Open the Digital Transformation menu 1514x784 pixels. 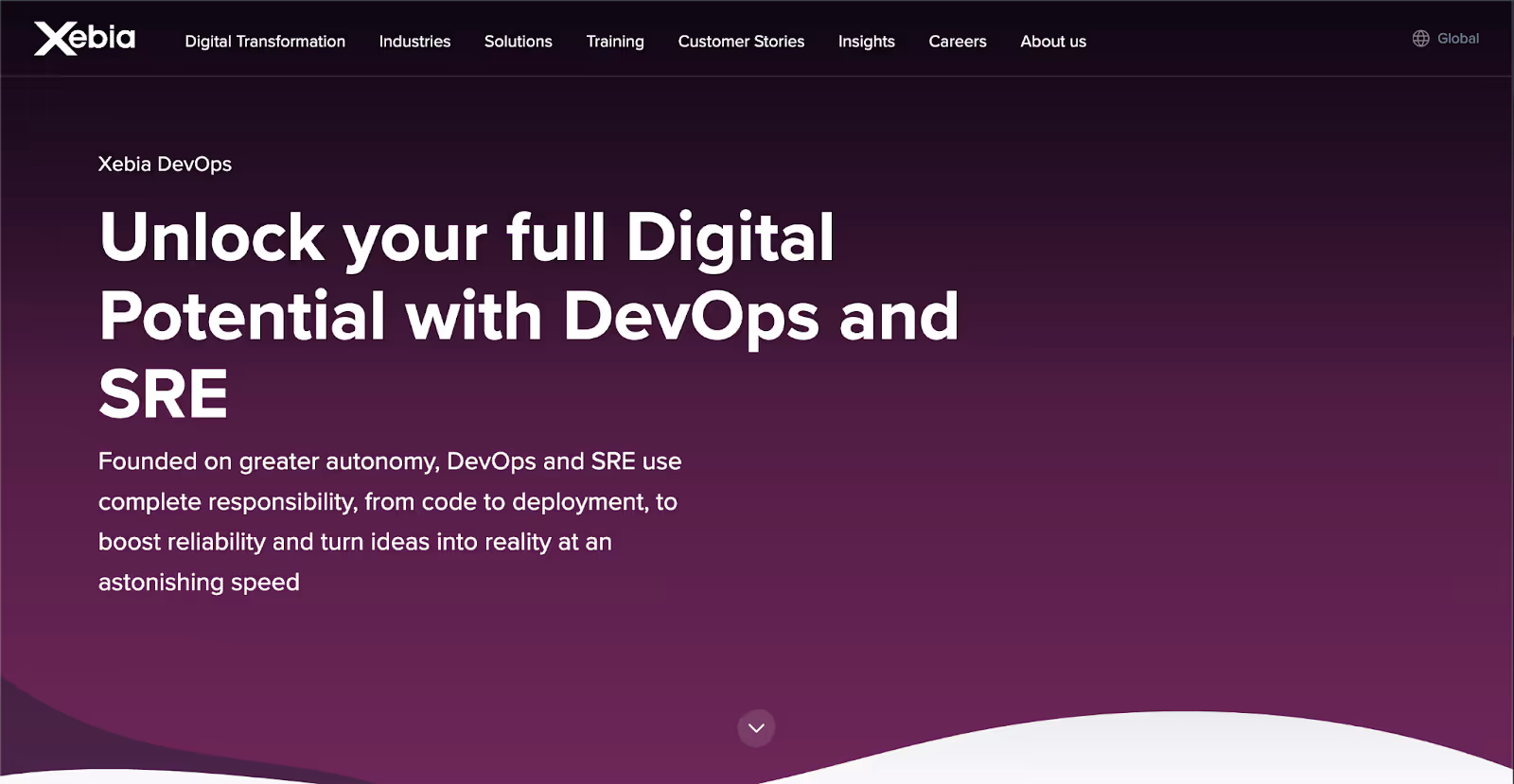click(x=265, y=42)
